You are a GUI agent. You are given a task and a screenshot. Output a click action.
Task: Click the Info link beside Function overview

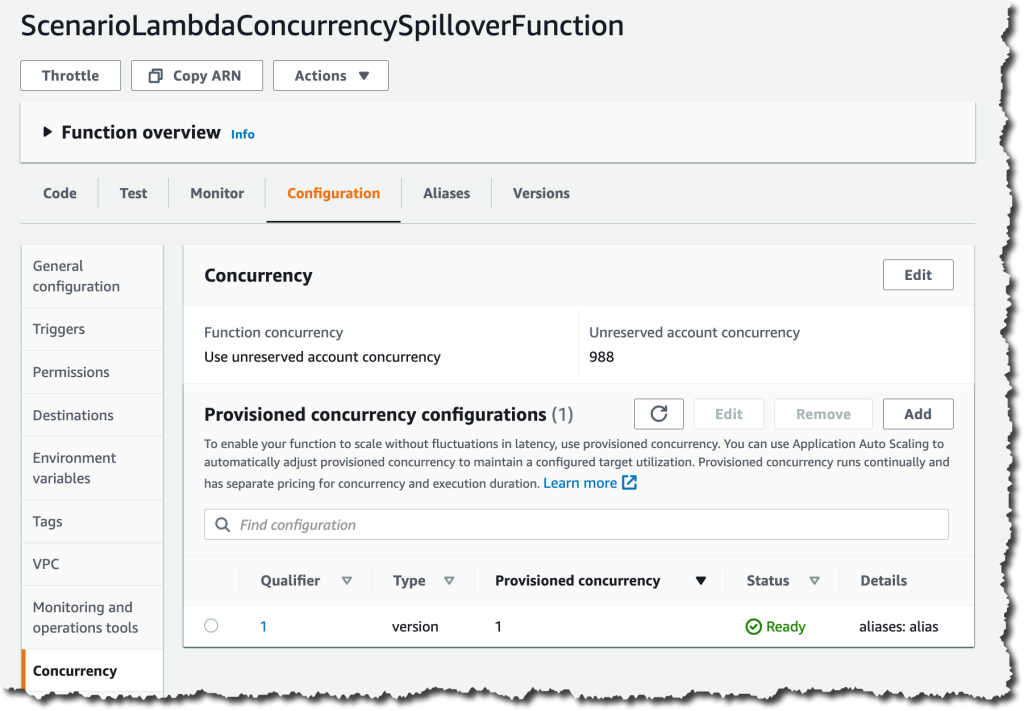pos(242,133)
